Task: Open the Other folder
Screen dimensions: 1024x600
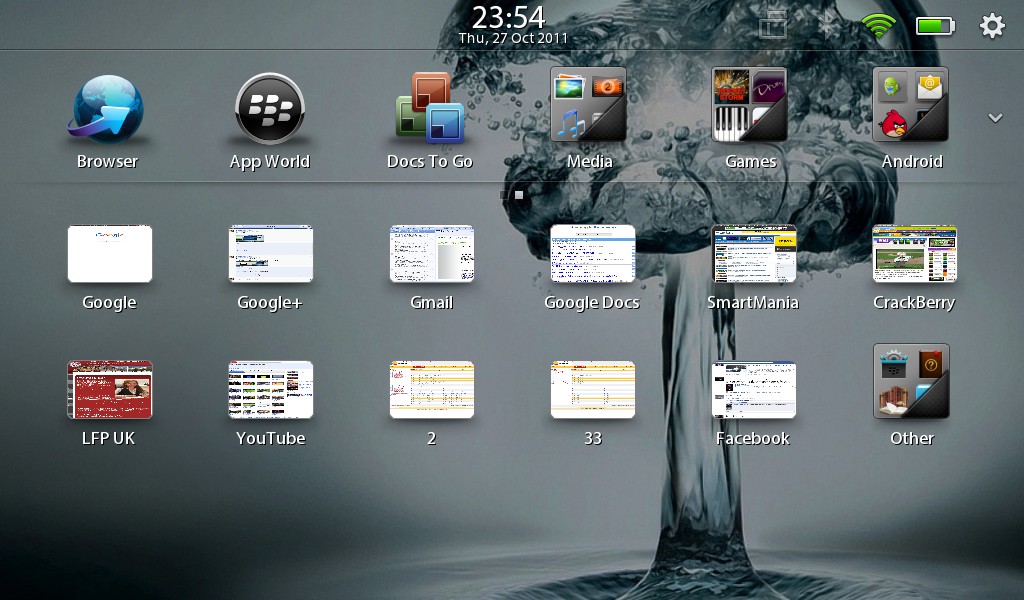Action: point(912,381)
